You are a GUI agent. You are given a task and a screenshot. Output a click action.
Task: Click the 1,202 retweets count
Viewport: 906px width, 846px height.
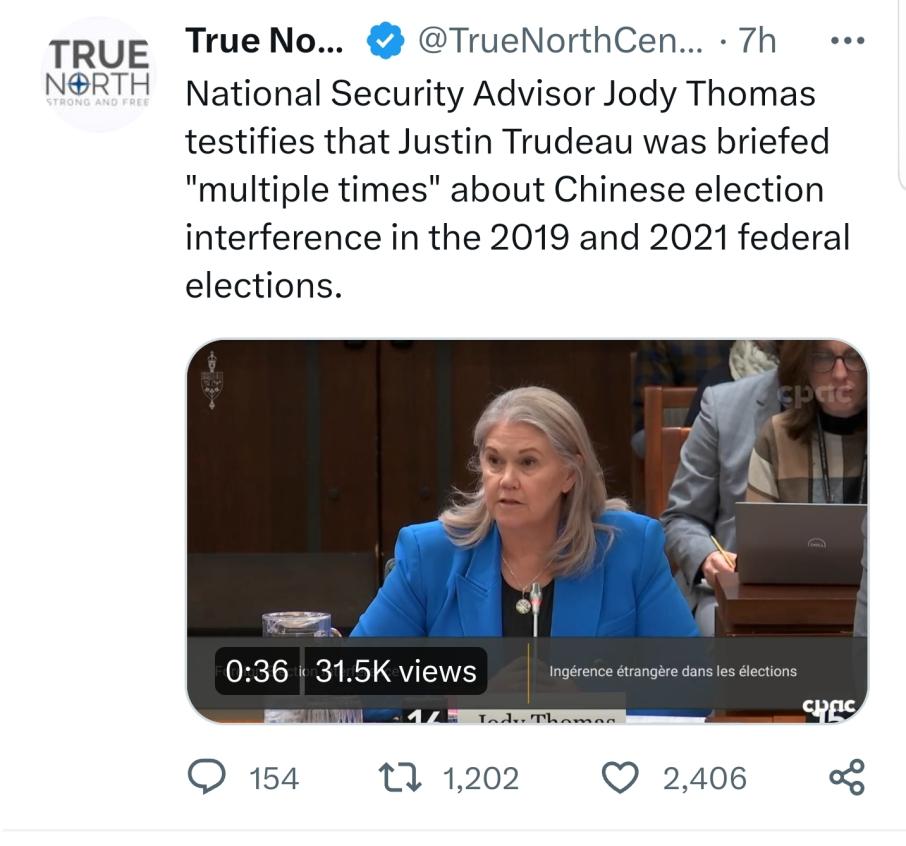[481, 778]
